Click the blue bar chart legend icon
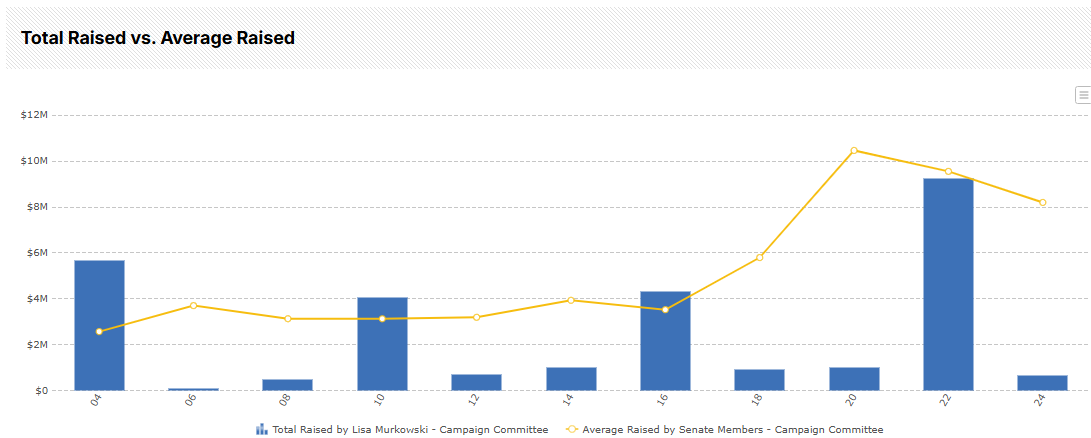Viewport: 1091px width, 438px height. [x=262, y=429]
